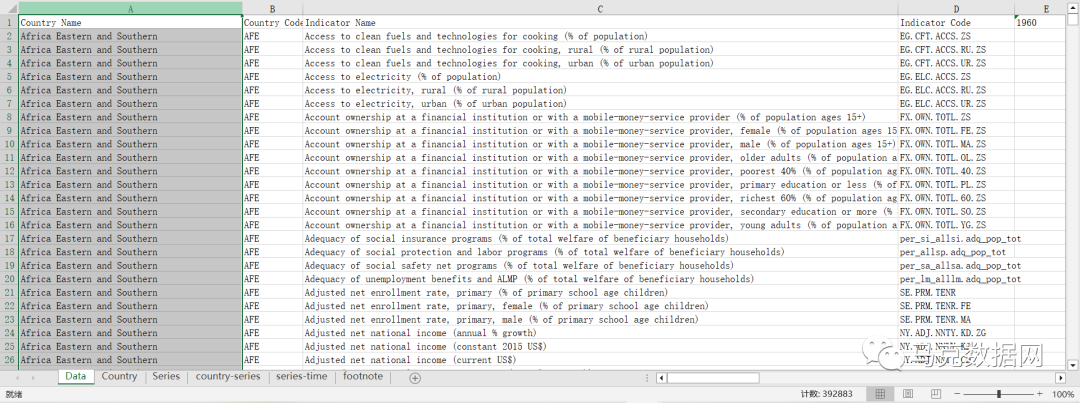Select 'Access to electricity, urban' cell
Viewport: 1080px width, 403px height.
pos(600,103)
